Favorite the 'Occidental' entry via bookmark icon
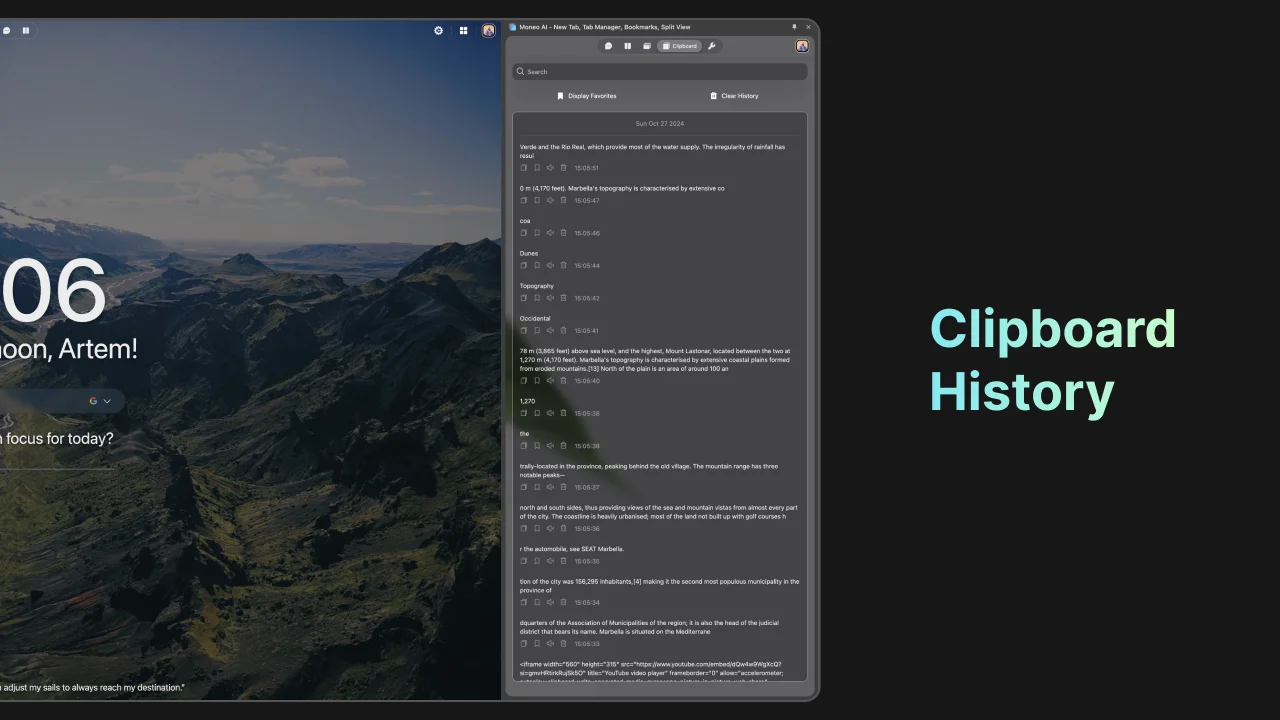This screenshot has height=720, width=1280. [537, 330]
